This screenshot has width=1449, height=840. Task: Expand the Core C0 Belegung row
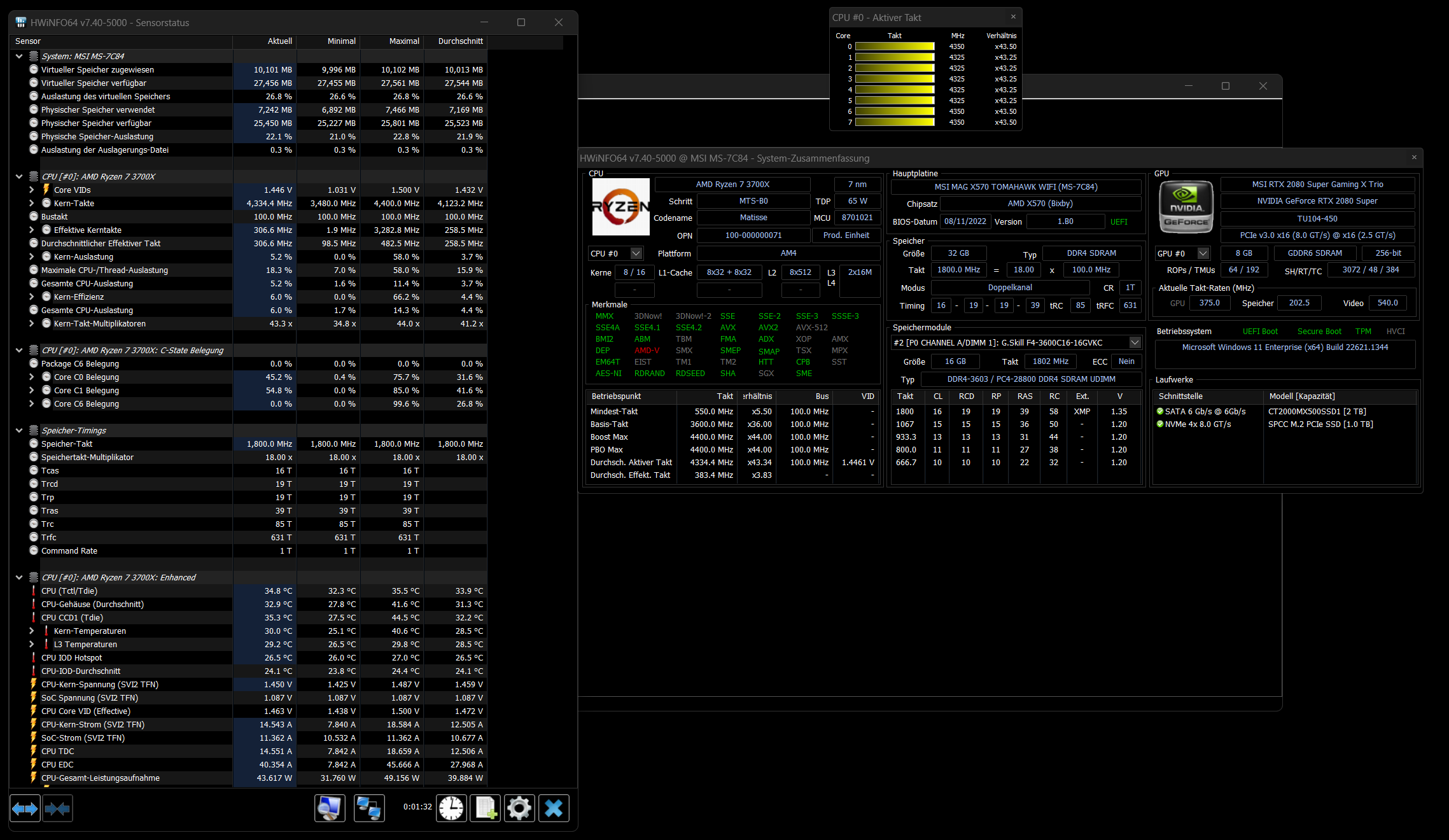[32, 377]
